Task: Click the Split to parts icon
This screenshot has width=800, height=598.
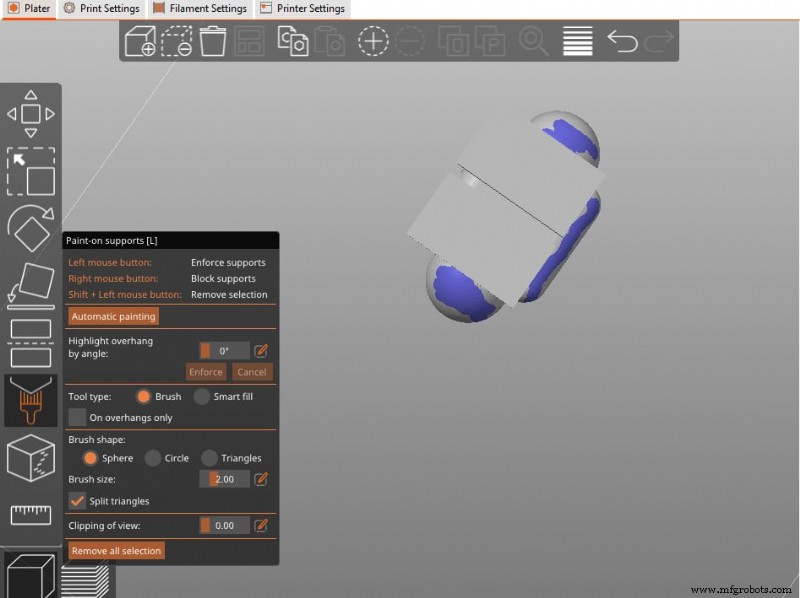Action: click(x=489, y=41)
